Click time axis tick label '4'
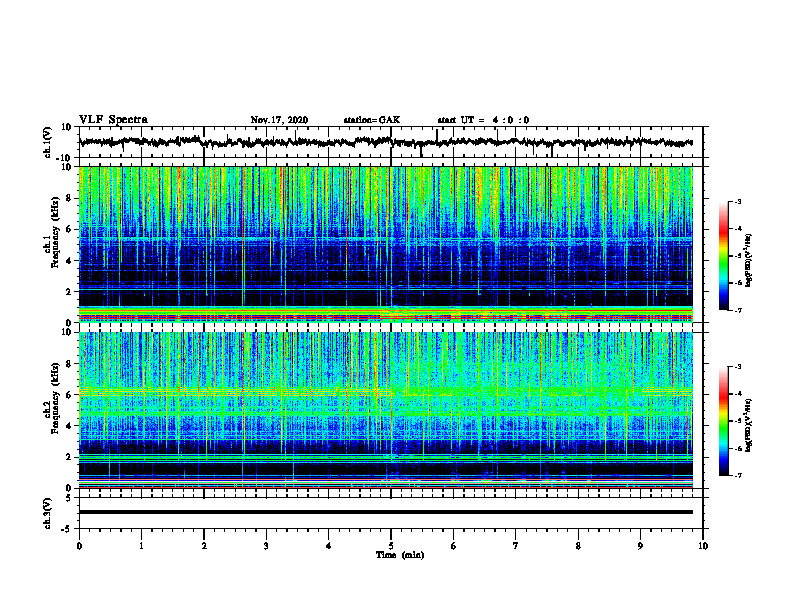The image size is (792, 612). (329, 546)
